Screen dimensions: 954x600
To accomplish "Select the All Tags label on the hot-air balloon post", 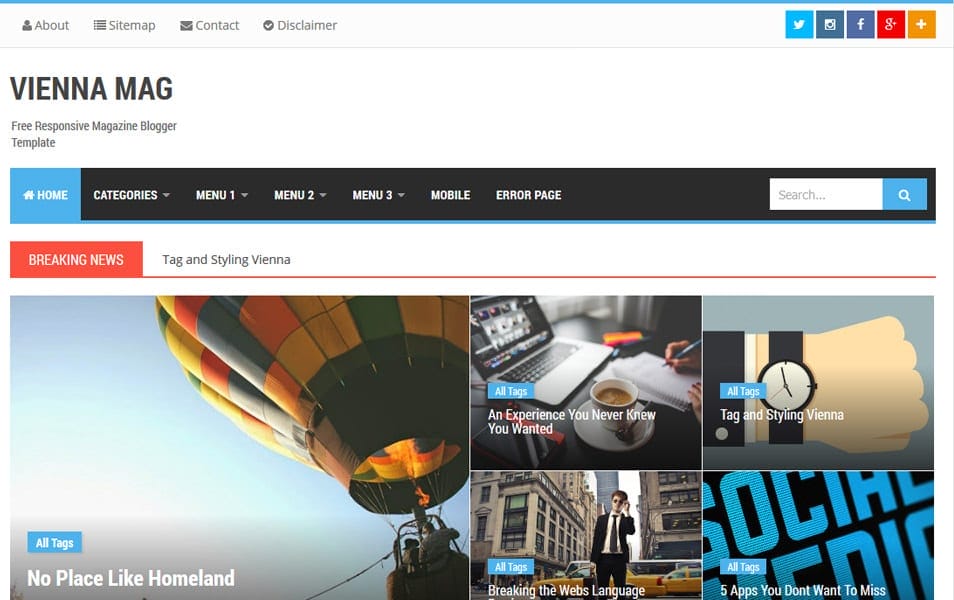I will click(x=54, y=542).
